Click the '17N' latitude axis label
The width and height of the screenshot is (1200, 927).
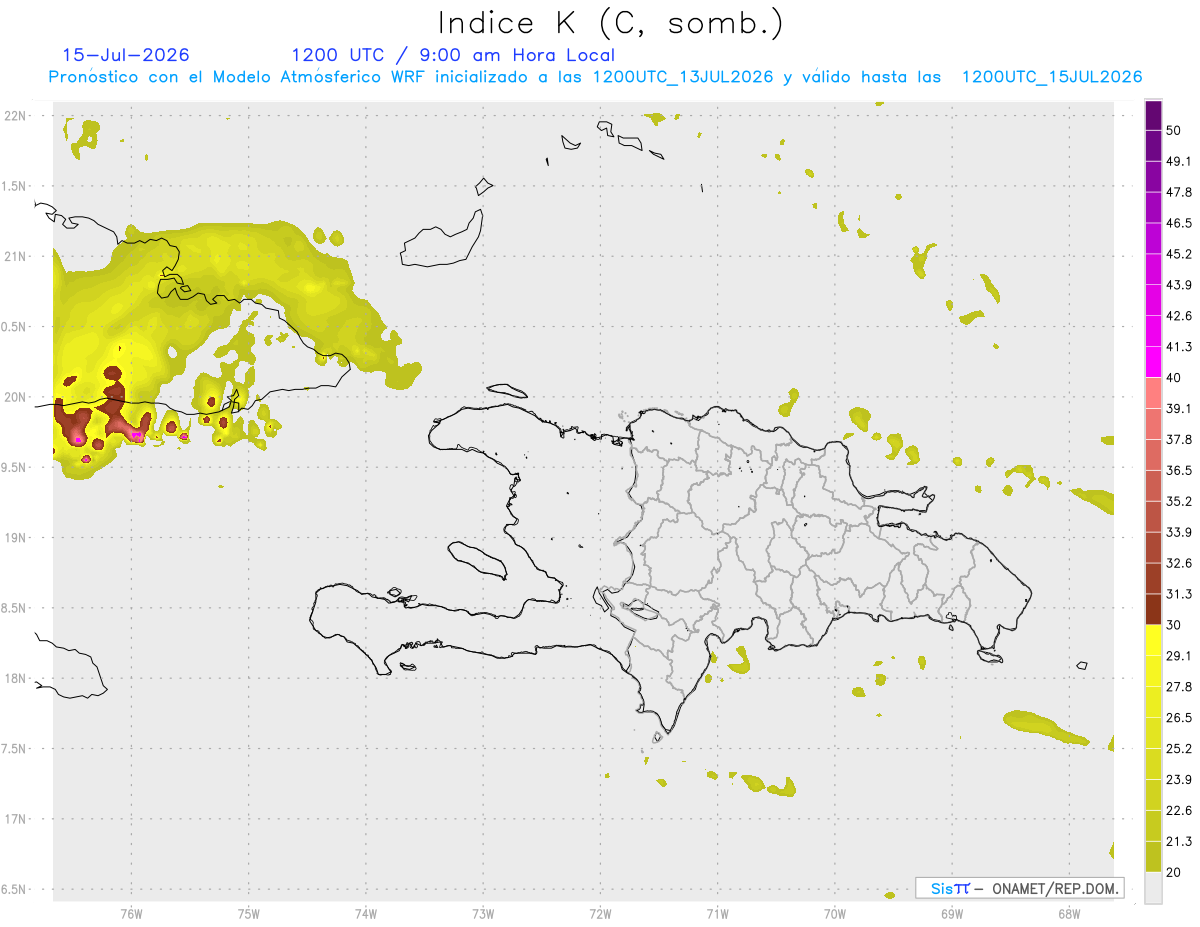point(16,819)
